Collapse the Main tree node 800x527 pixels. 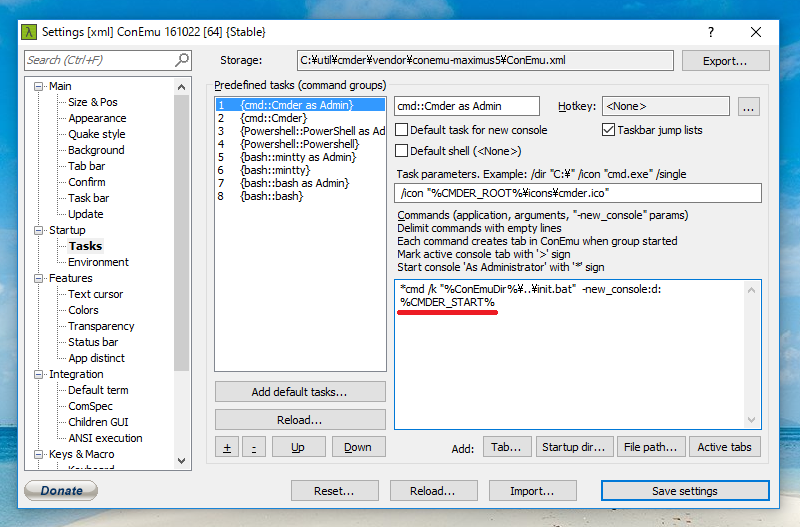pos(38,86)
